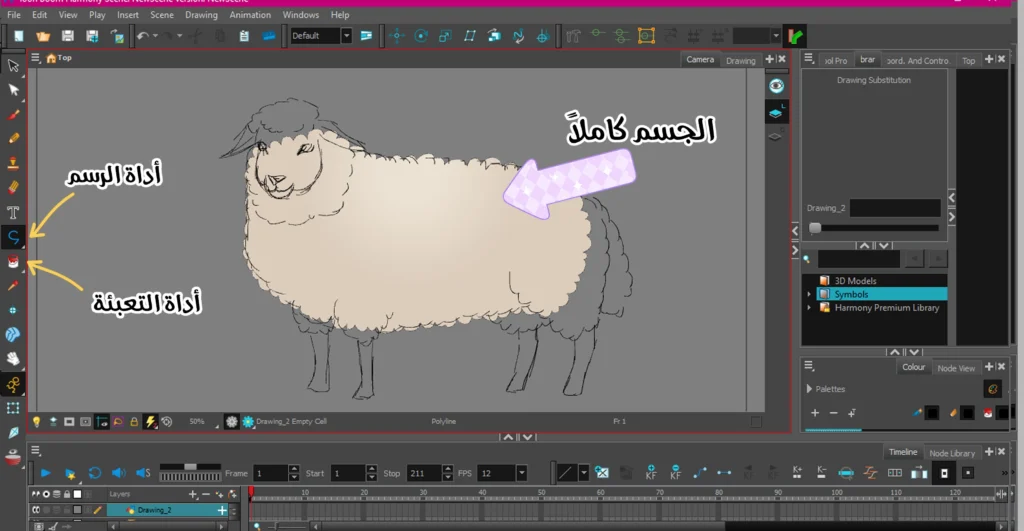Click the Show Colour Palette icon
The width and height of the screenshot is (1024, 531).
click(993, 389)
